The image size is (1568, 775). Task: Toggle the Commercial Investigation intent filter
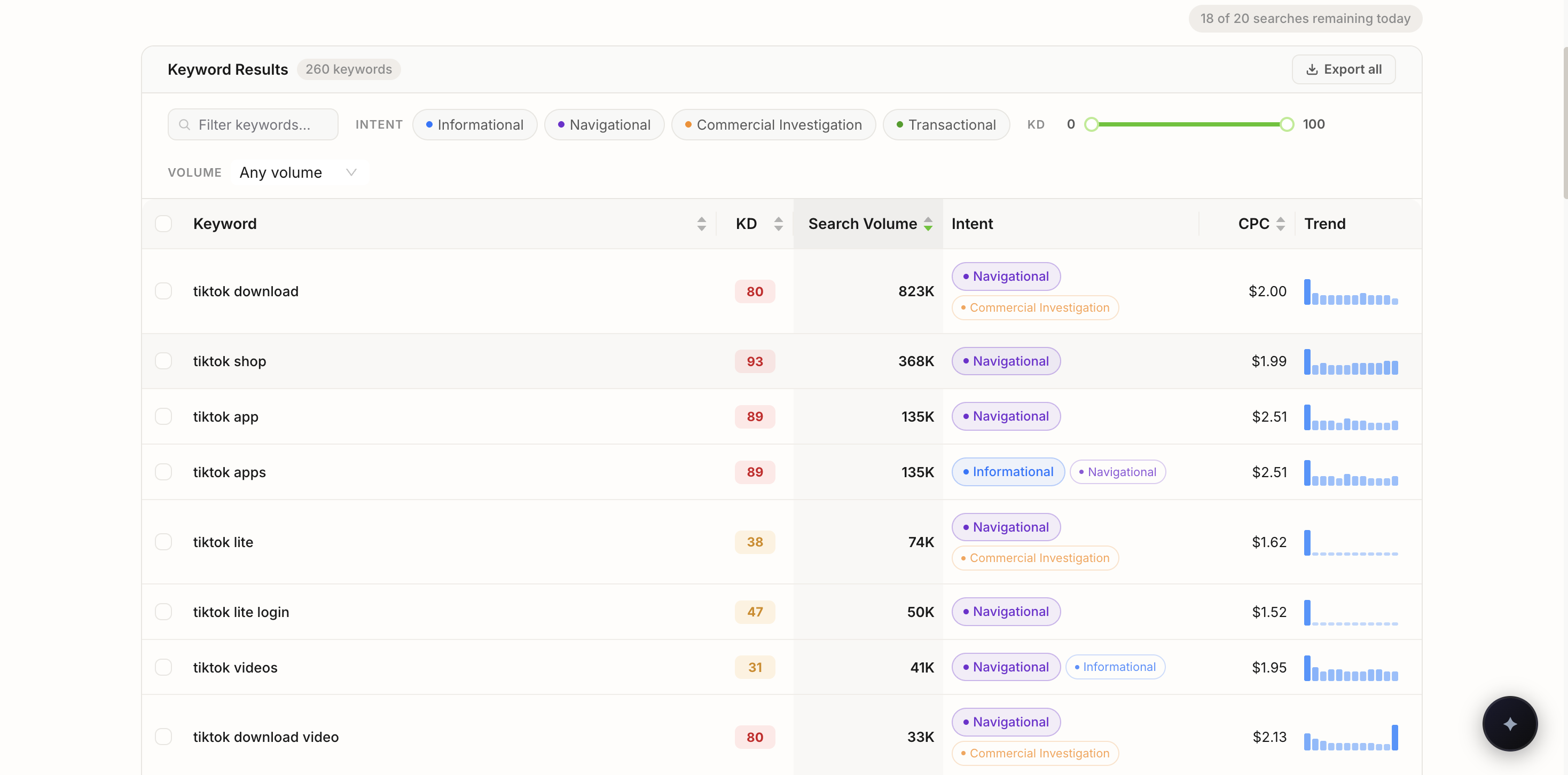[774, 124]
